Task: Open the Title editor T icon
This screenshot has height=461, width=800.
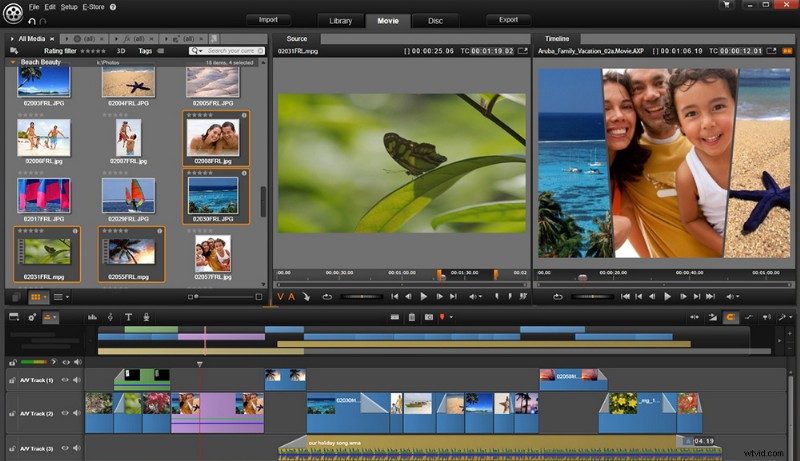Action: point(129,317)
